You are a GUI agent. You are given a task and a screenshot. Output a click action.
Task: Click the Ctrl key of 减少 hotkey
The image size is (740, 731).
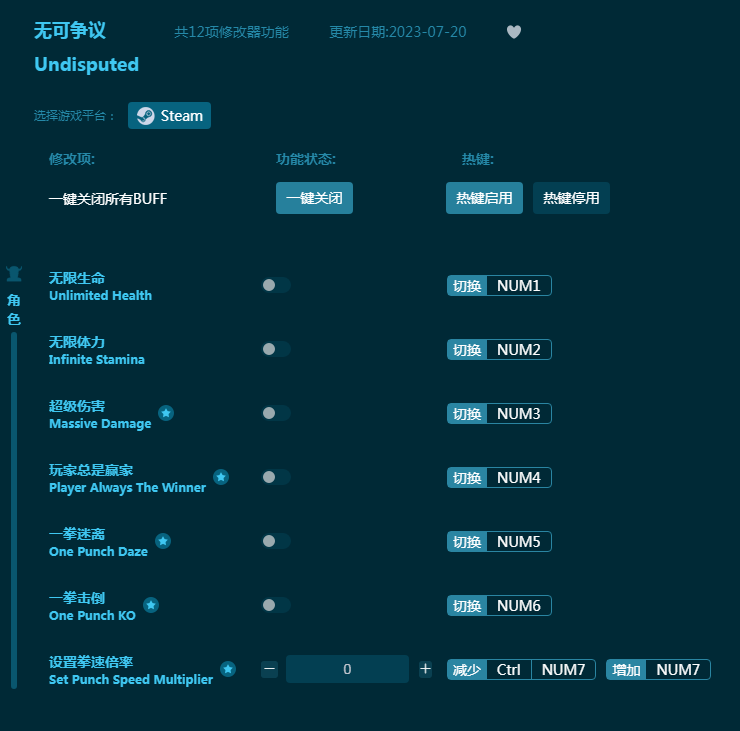509,669
